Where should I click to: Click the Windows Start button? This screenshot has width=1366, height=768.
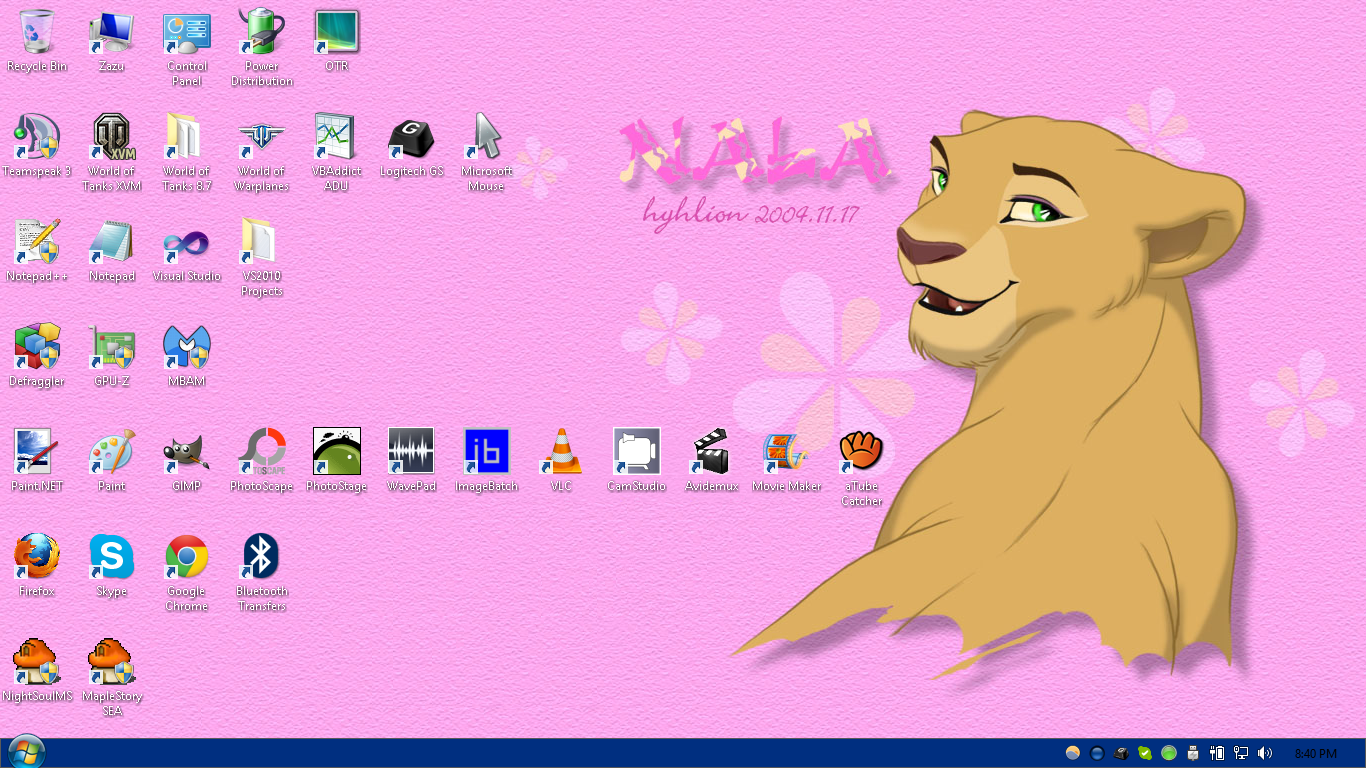point(26,752)
